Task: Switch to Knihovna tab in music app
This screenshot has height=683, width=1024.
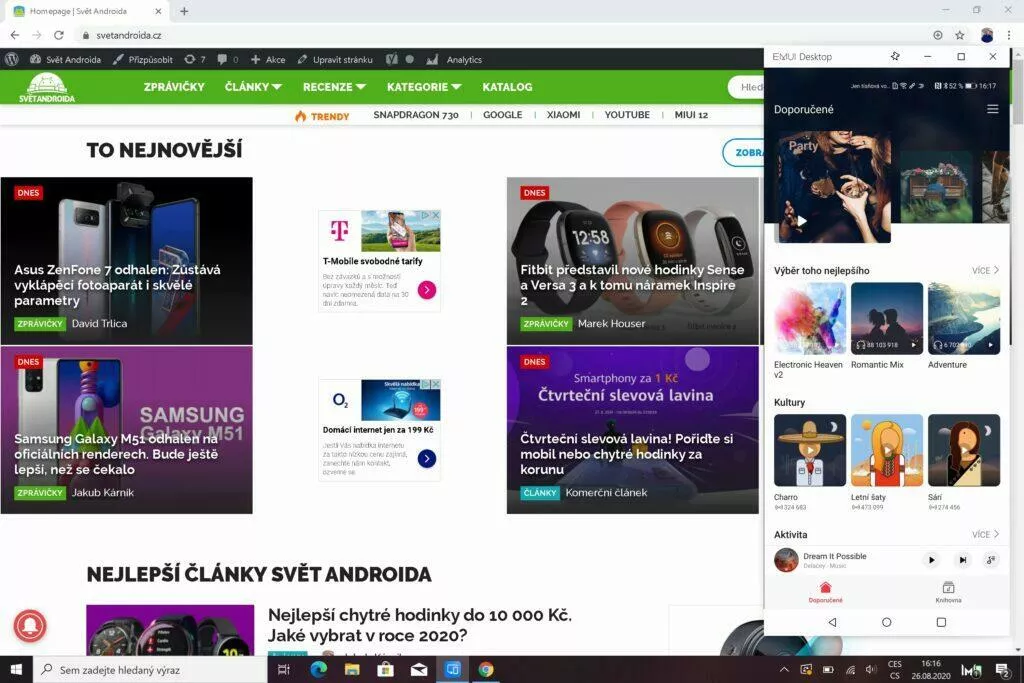Action: tap(948, 592)
